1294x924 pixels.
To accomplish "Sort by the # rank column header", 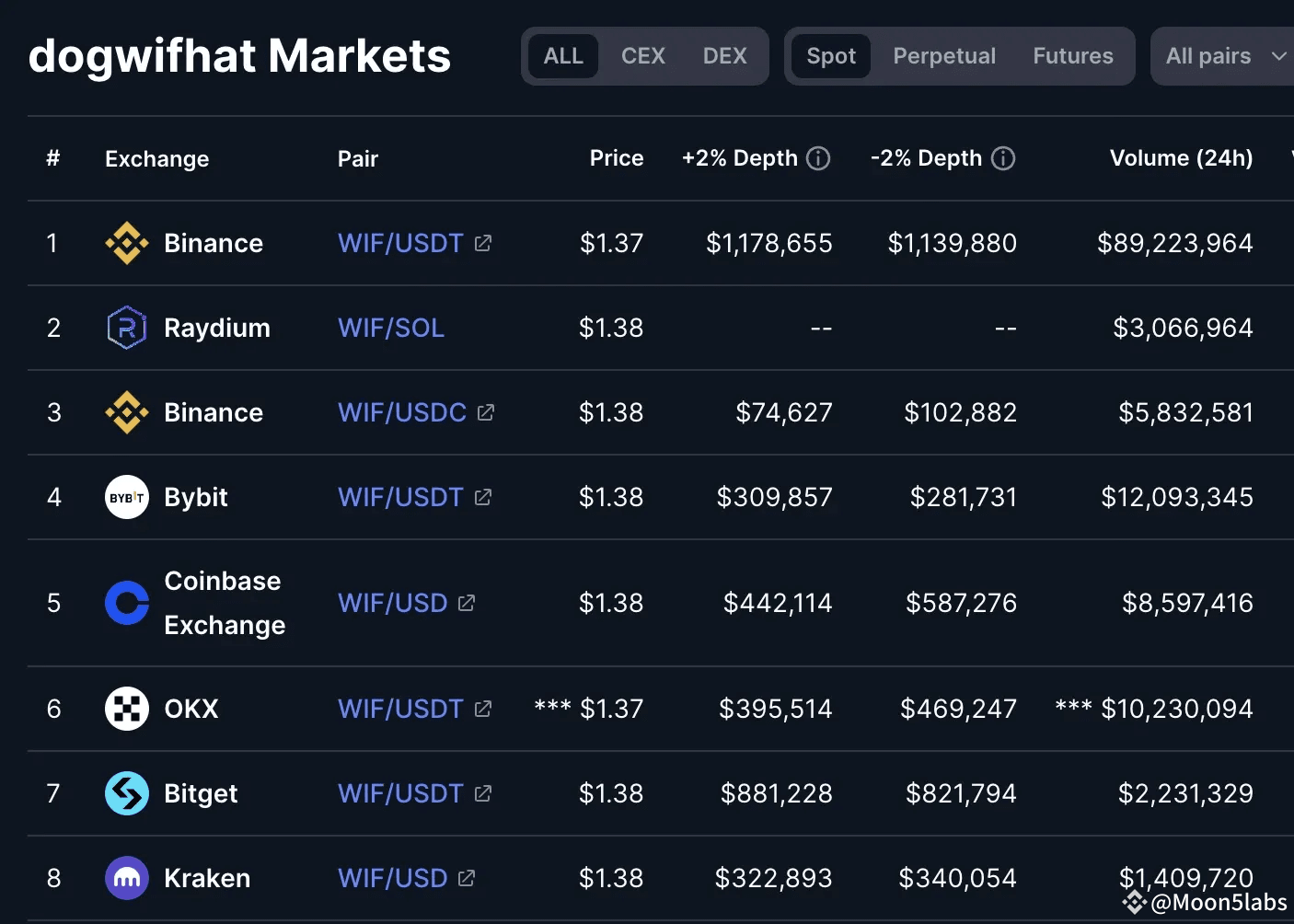I will click(53, 158).
